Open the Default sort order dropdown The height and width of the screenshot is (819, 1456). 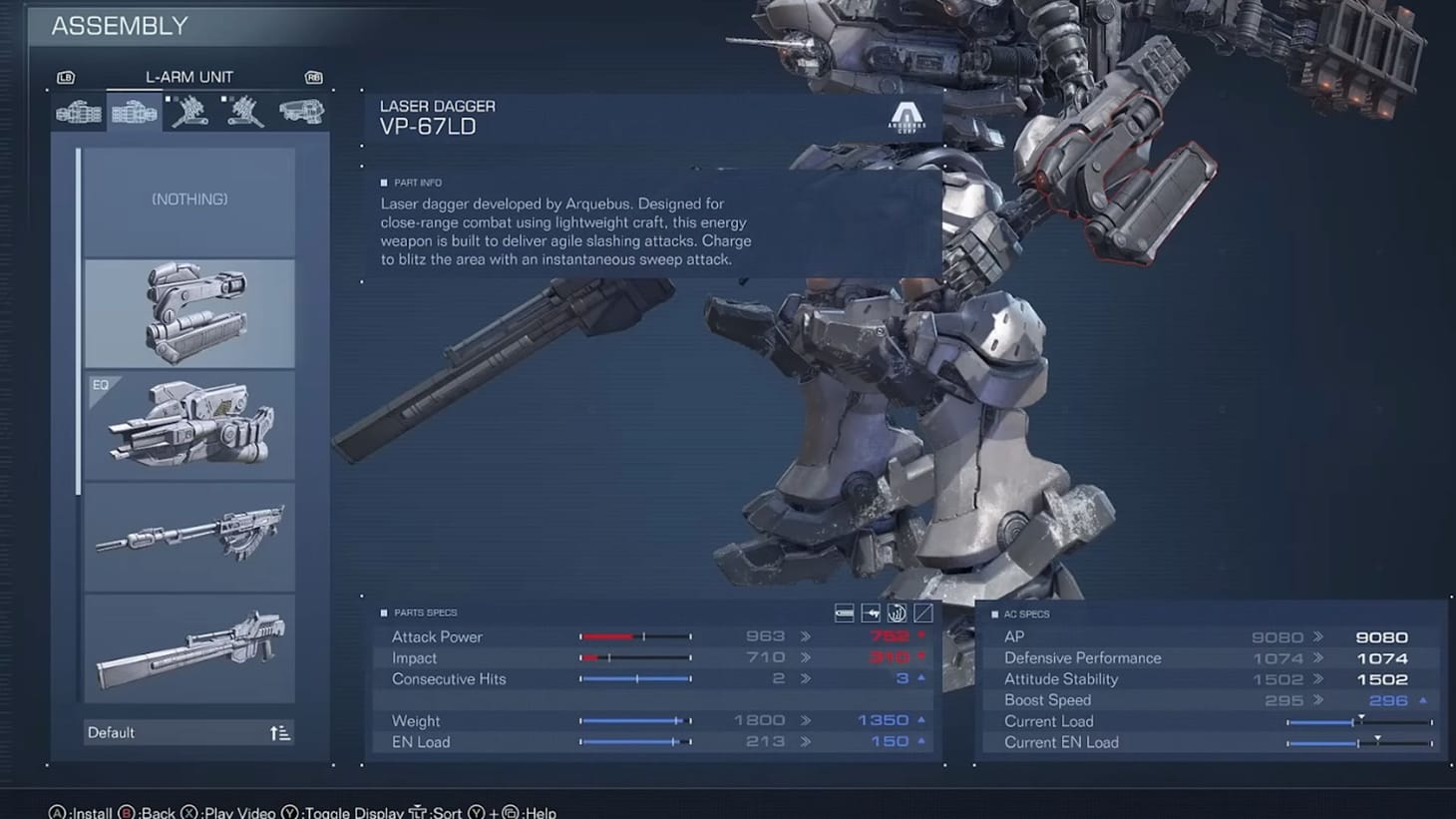tap(188, 731)
